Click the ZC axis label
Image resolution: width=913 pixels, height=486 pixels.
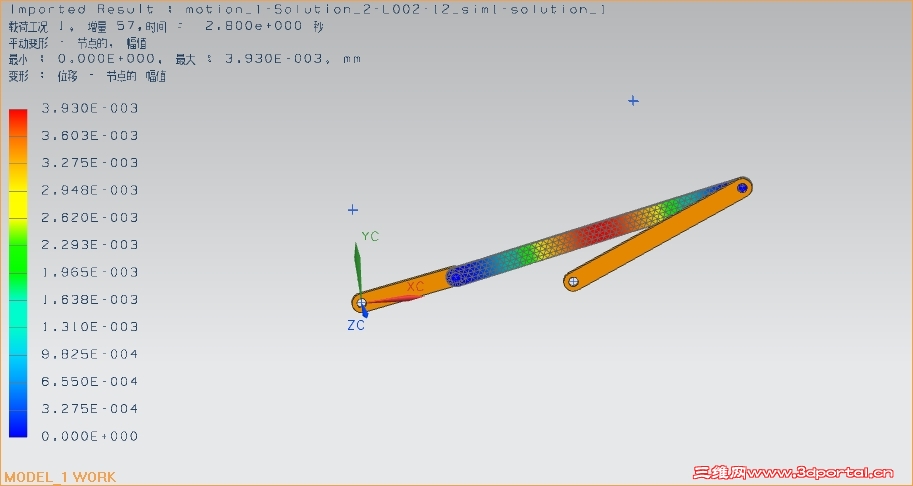point(356,325)
